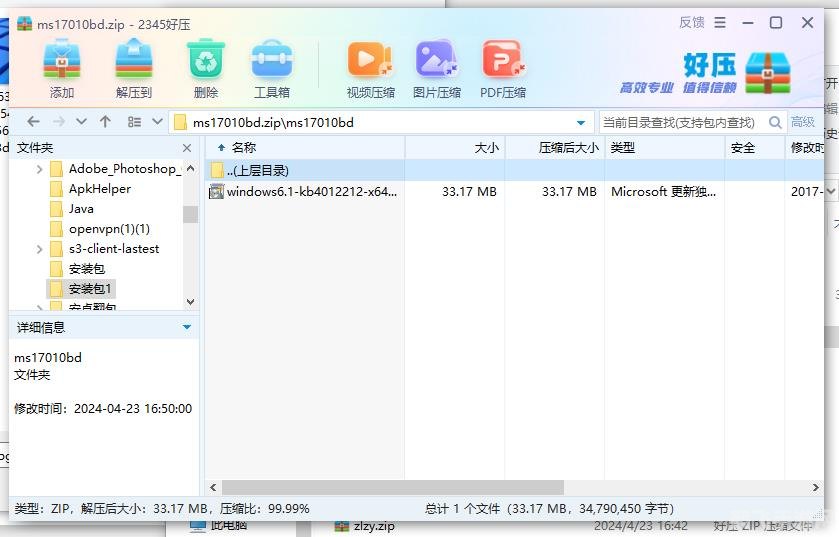Click the horizontal scrollbar thumb
The height and width of the screenshot is (537, 839).
[x=393, y=487]
